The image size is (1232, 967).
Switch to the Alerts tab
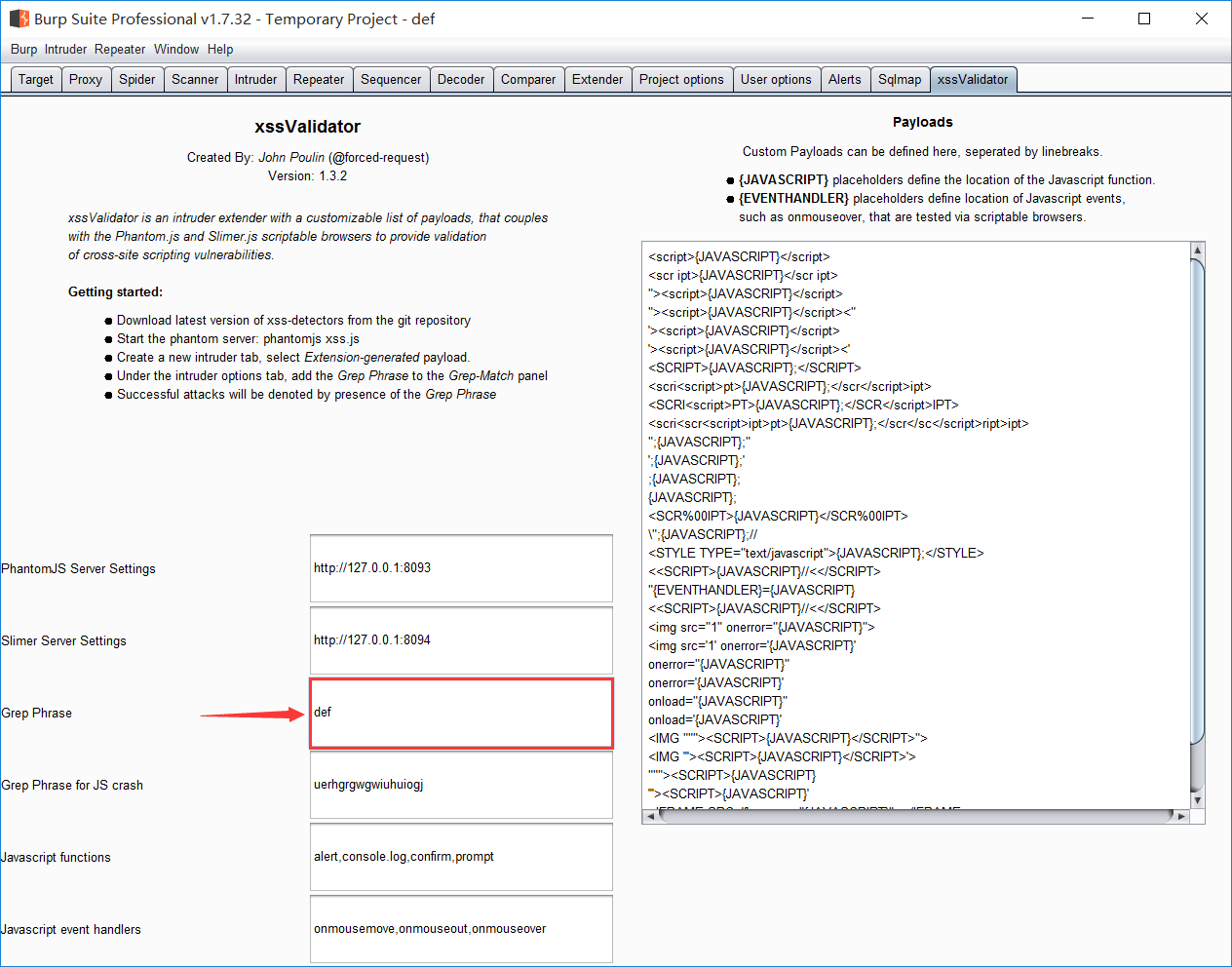pos(845,80)
